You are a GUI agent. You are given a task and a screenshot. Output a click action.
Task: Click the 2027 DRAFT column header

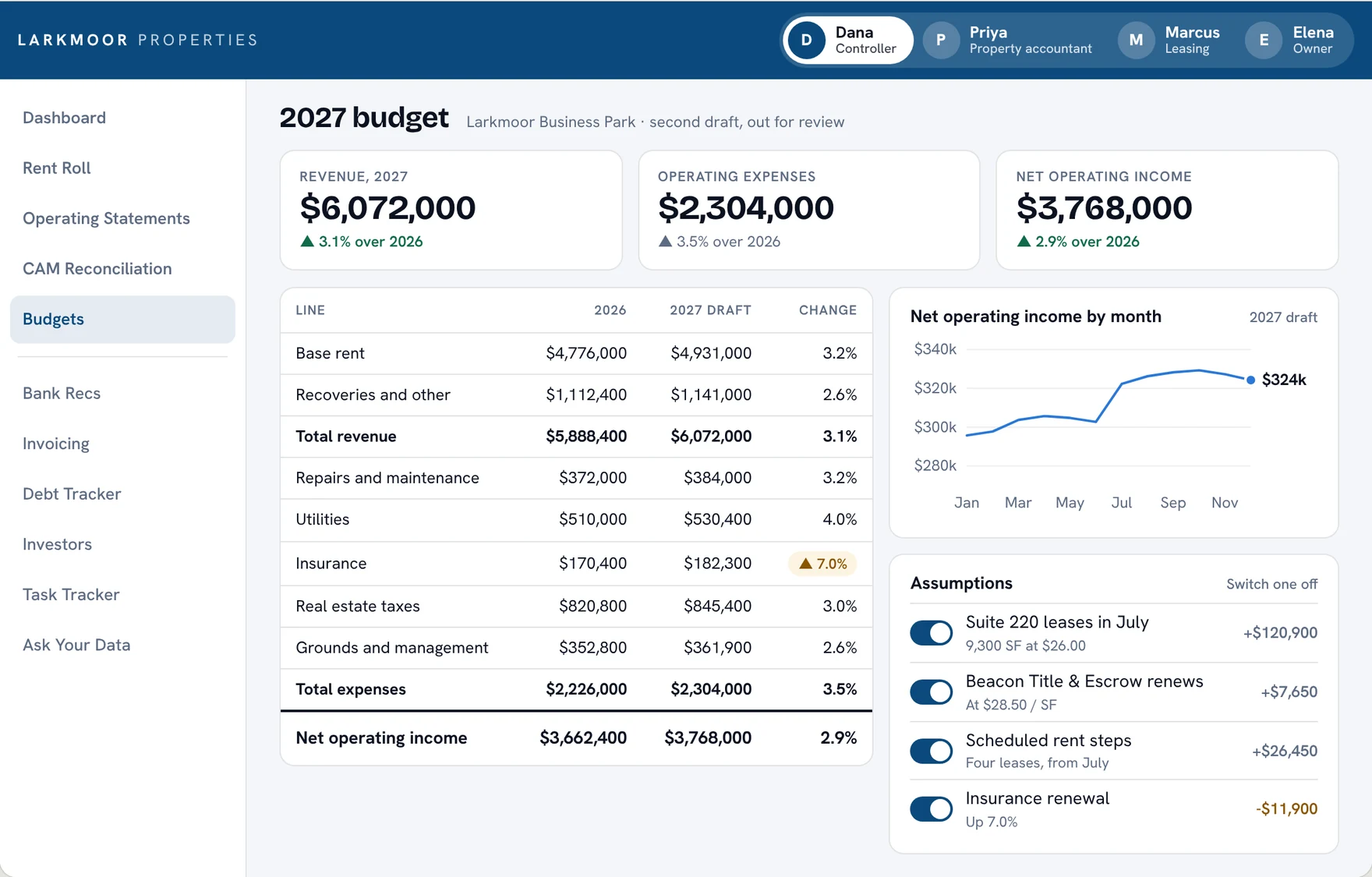click(711, 310)
